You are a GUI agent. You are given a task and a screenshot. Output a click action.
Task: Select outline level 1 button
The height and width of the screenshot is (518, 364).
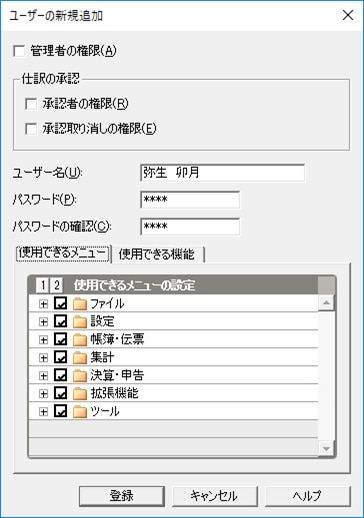[x=42, y=285]
